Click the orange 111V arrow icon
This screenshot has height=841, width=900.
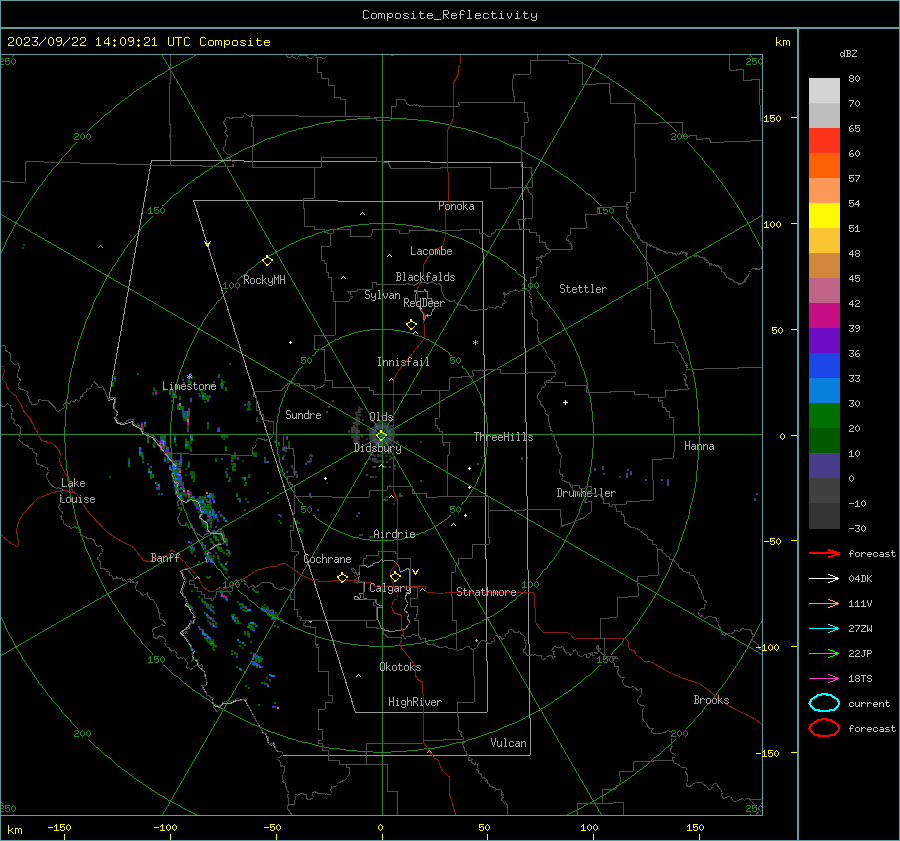824,603
